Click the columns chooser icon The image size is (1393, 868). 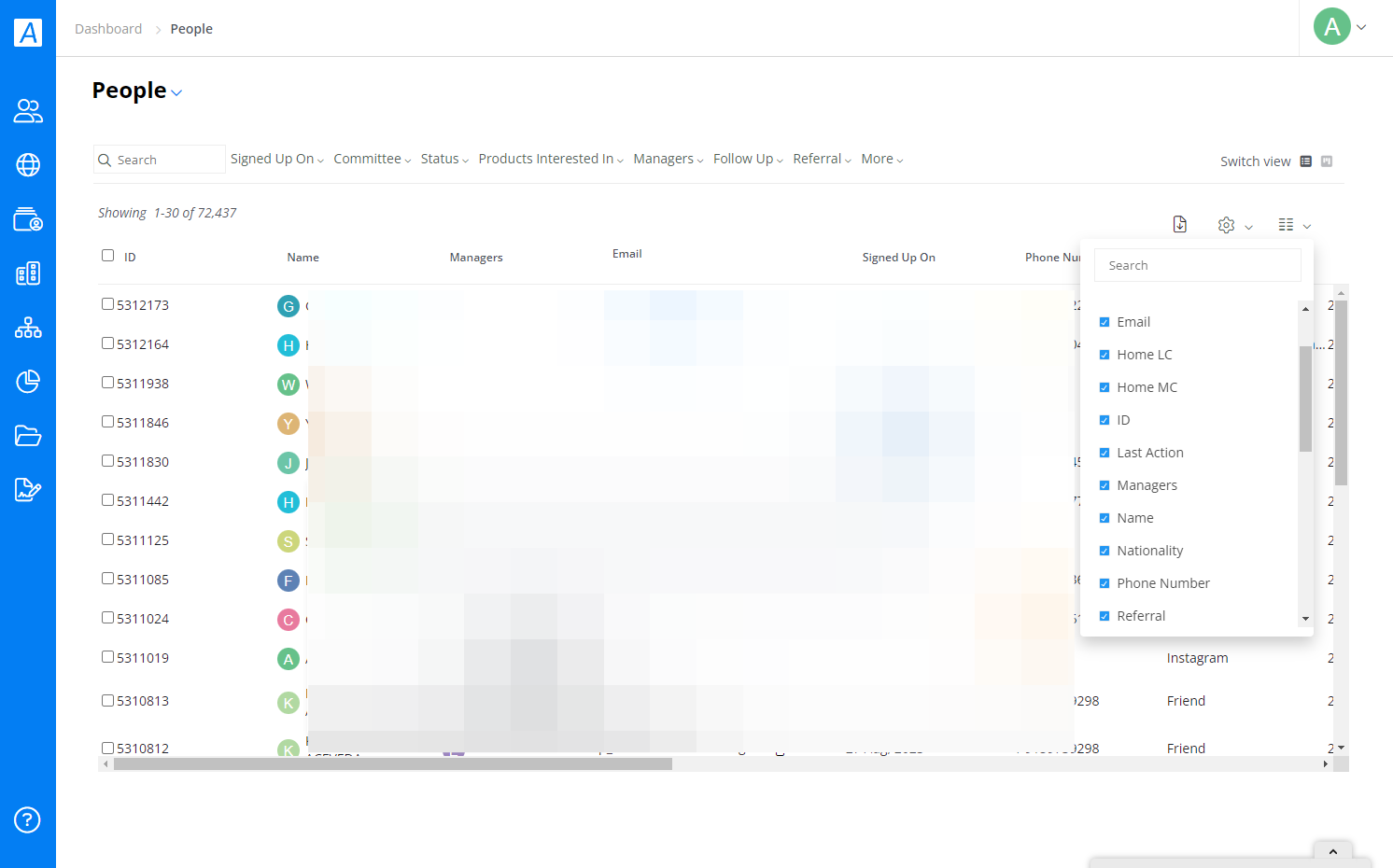coord(1286,225)
